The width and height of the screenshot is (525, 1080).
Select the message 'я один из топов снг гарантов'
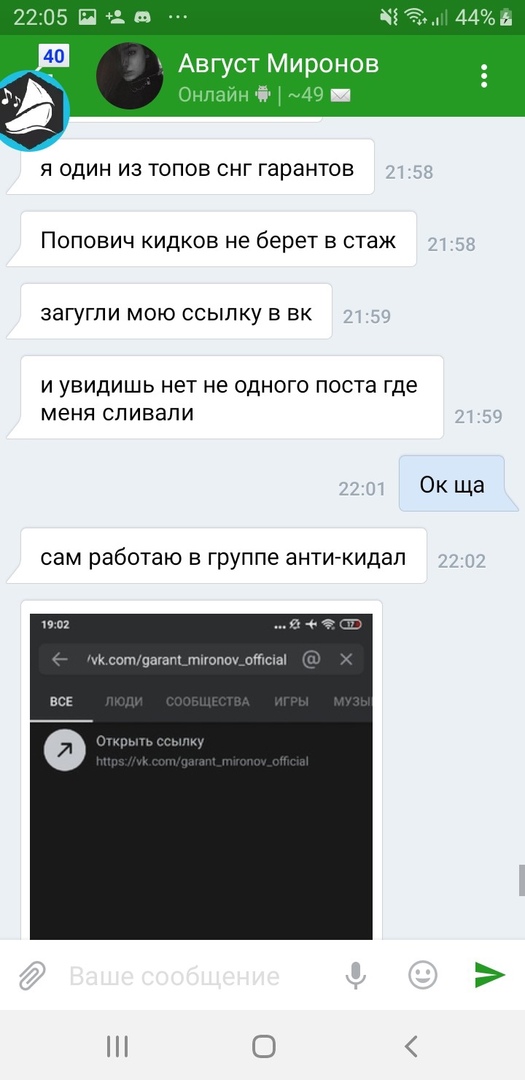(197, 167)
